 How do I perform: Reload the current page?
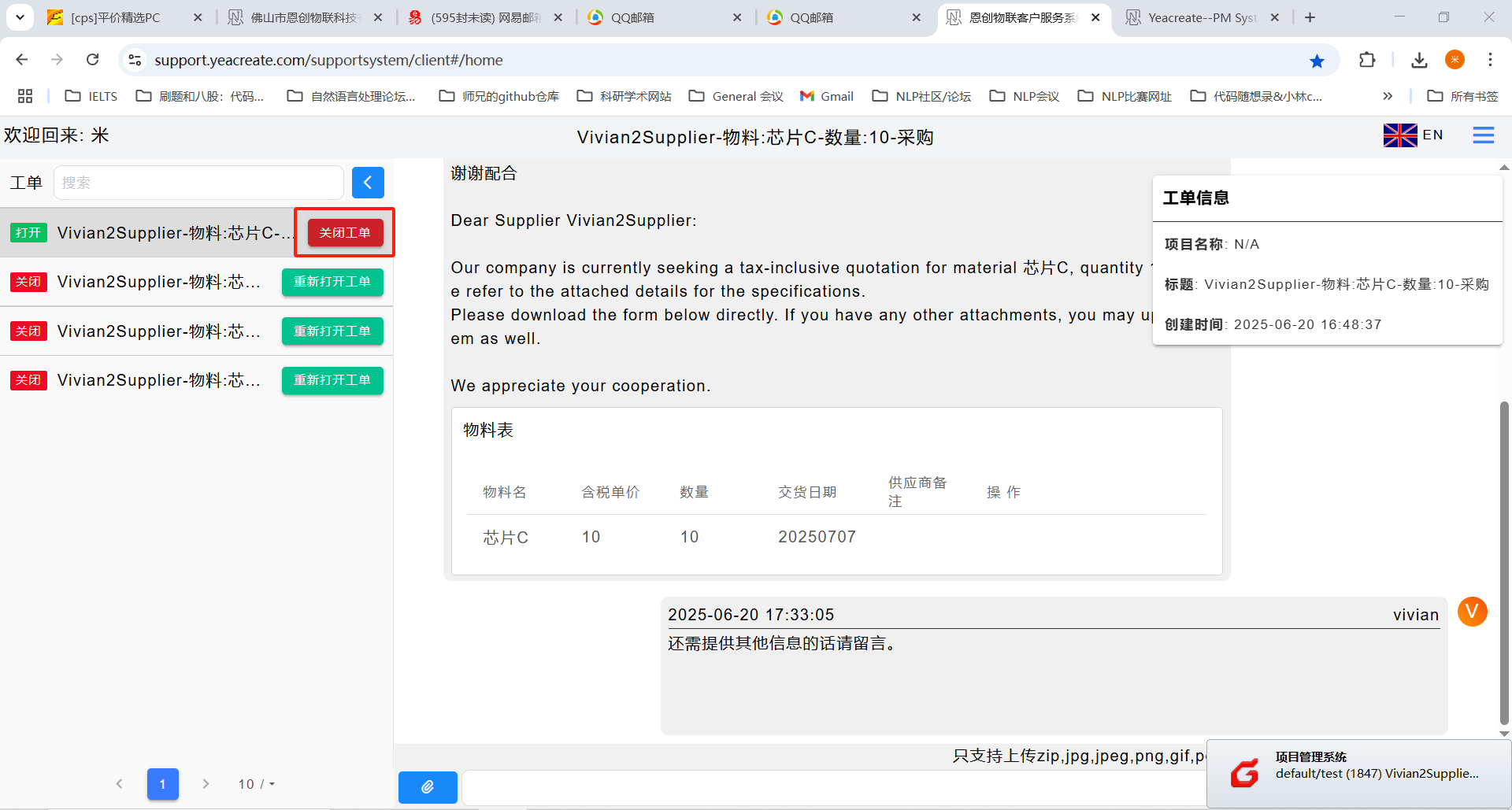click(93, 60)
